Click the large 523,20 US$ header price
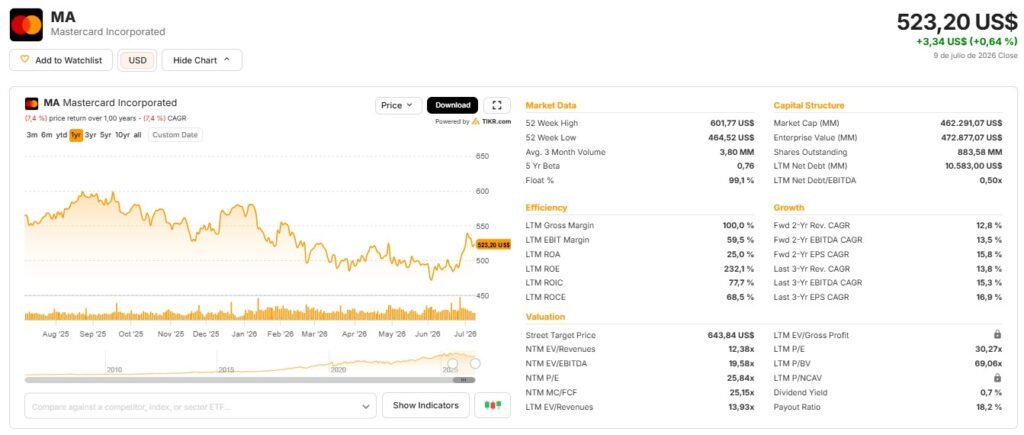Viewport: 1024px width, 435px height. [957, 23]
